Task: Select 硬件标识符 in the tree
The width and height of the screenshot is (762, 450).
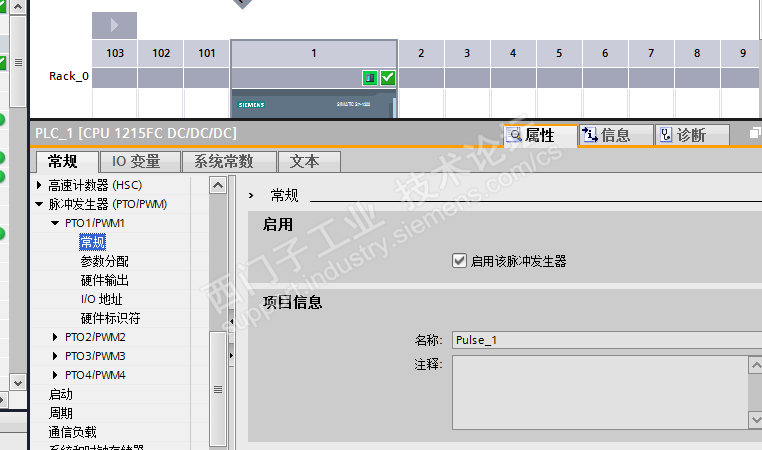Action: [x=110, y=318]
